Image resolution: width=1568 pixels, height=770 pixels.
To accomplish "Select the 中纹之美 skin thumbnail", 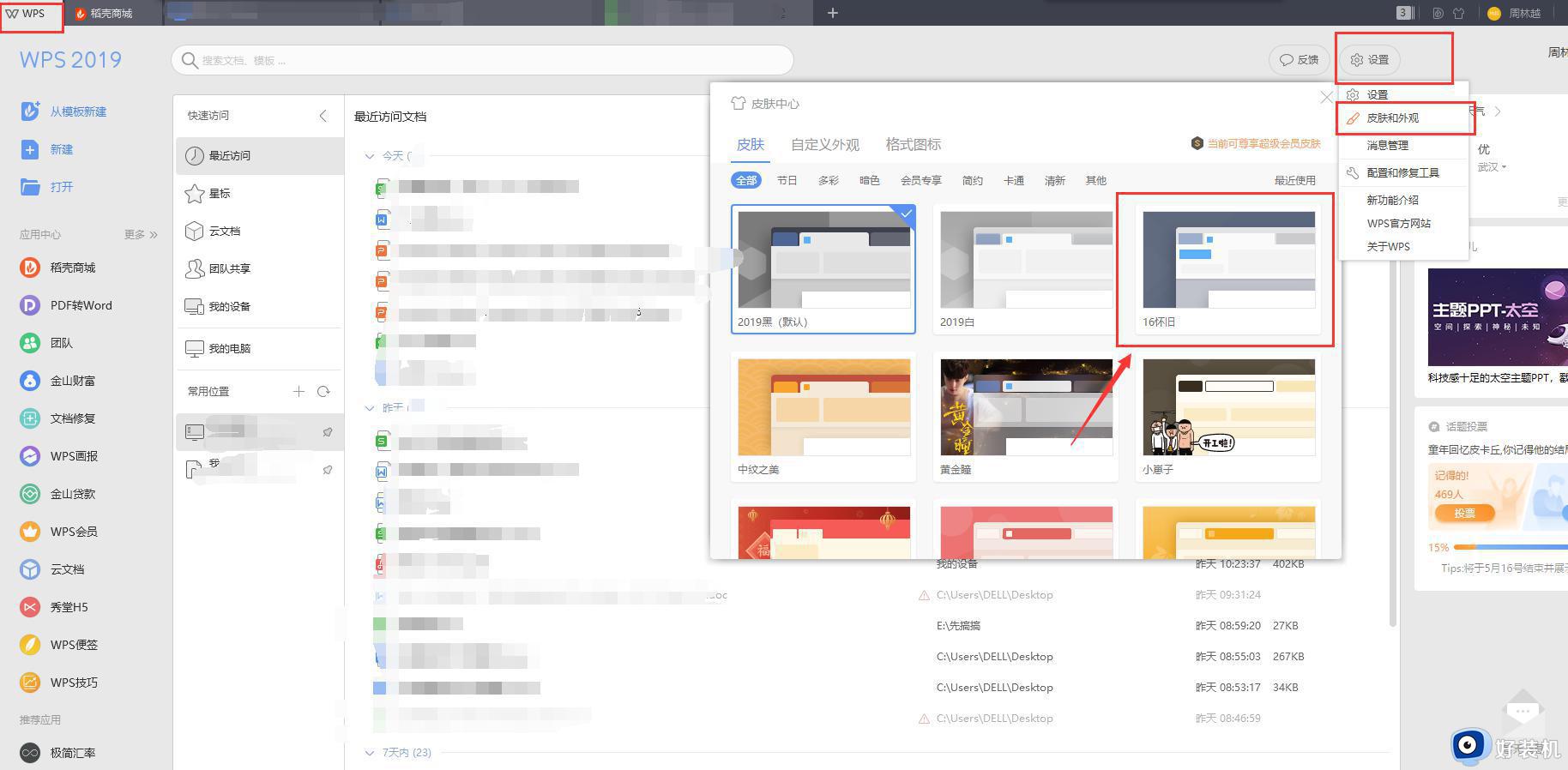I will click(823, 417).
